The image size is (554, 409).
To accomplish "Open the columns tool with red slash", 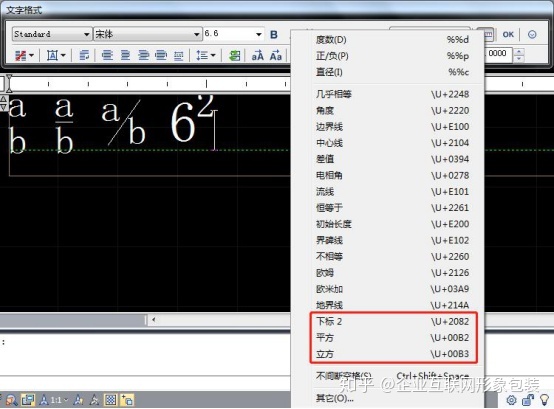I will [x=20, y=55].
